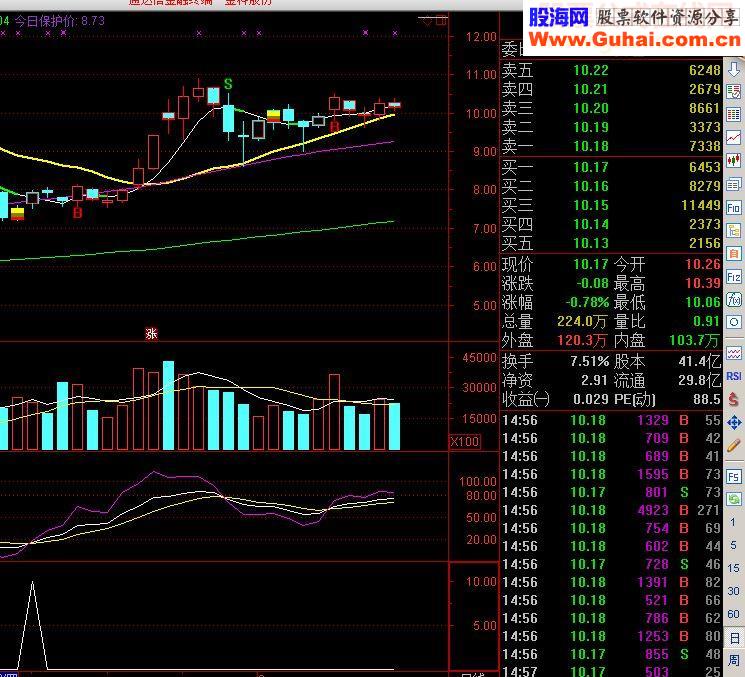Click the 今开 10.26 value
The image size is (745, 677).
pyautogui.click(x=703, y=264)
